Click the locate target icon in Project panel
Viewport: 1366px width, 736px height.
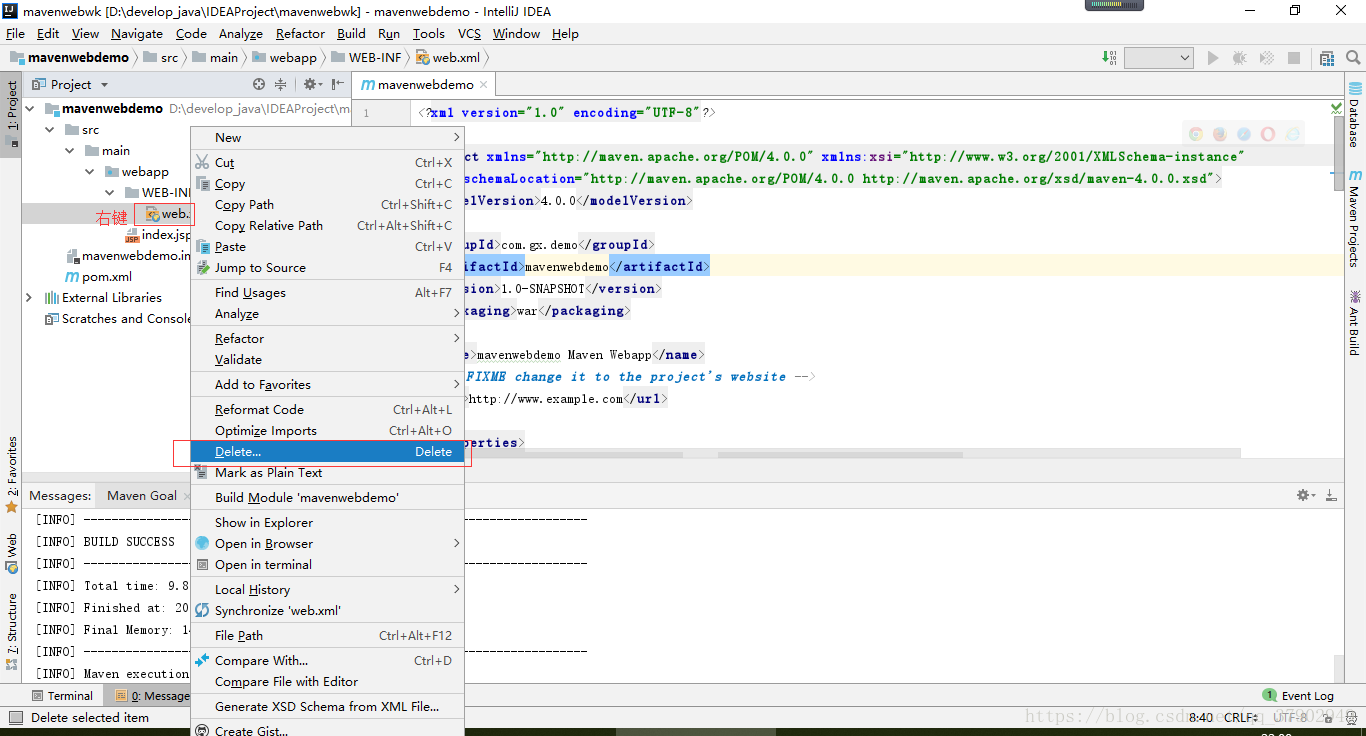[x=259, y=85]
